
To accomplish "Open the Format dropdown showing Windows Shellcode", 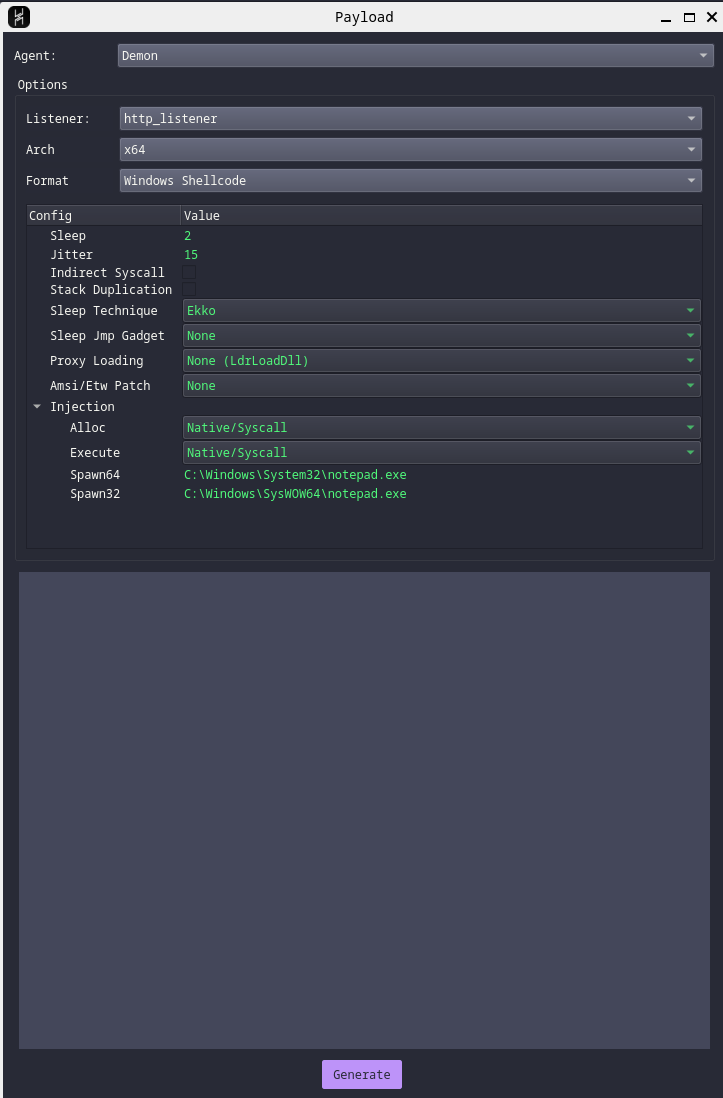I will click(411, 180).
